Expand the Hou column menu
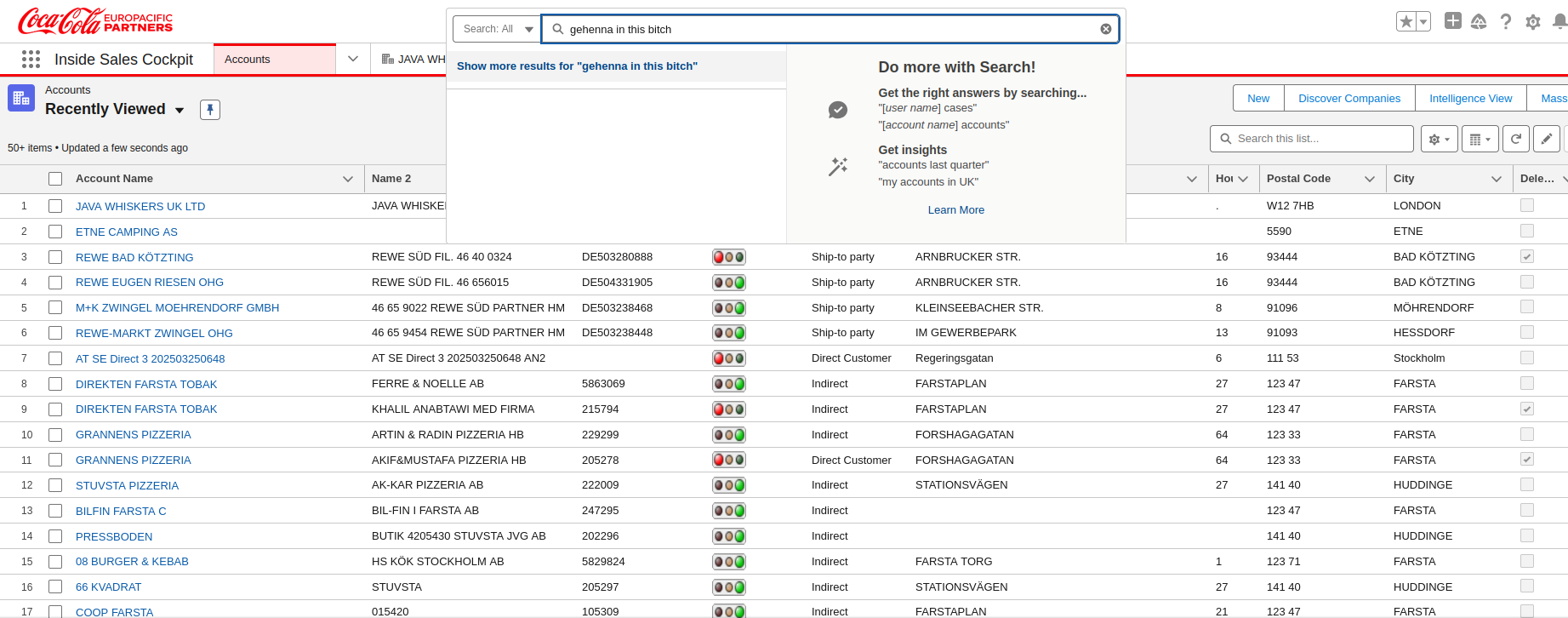The width and height of the screenshot is (1568, 618). 1243,179
